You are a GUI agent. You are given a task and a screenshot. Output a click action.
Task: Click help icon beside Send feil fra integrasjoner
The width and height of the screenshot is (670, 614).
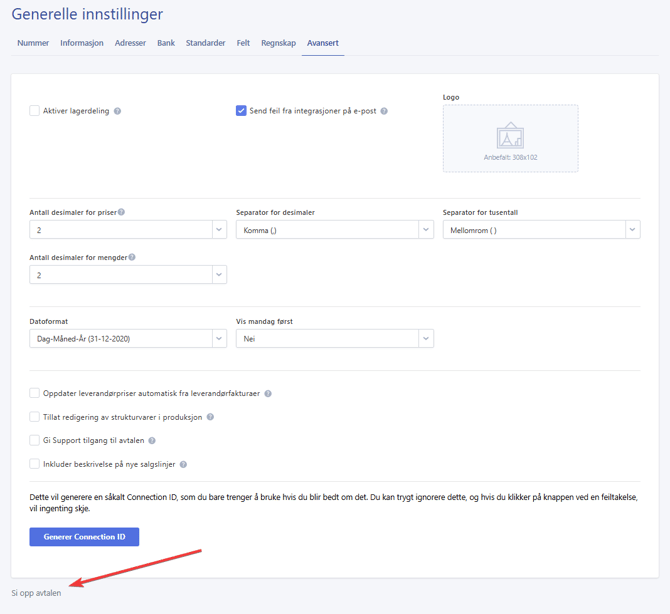click(384, 111)
